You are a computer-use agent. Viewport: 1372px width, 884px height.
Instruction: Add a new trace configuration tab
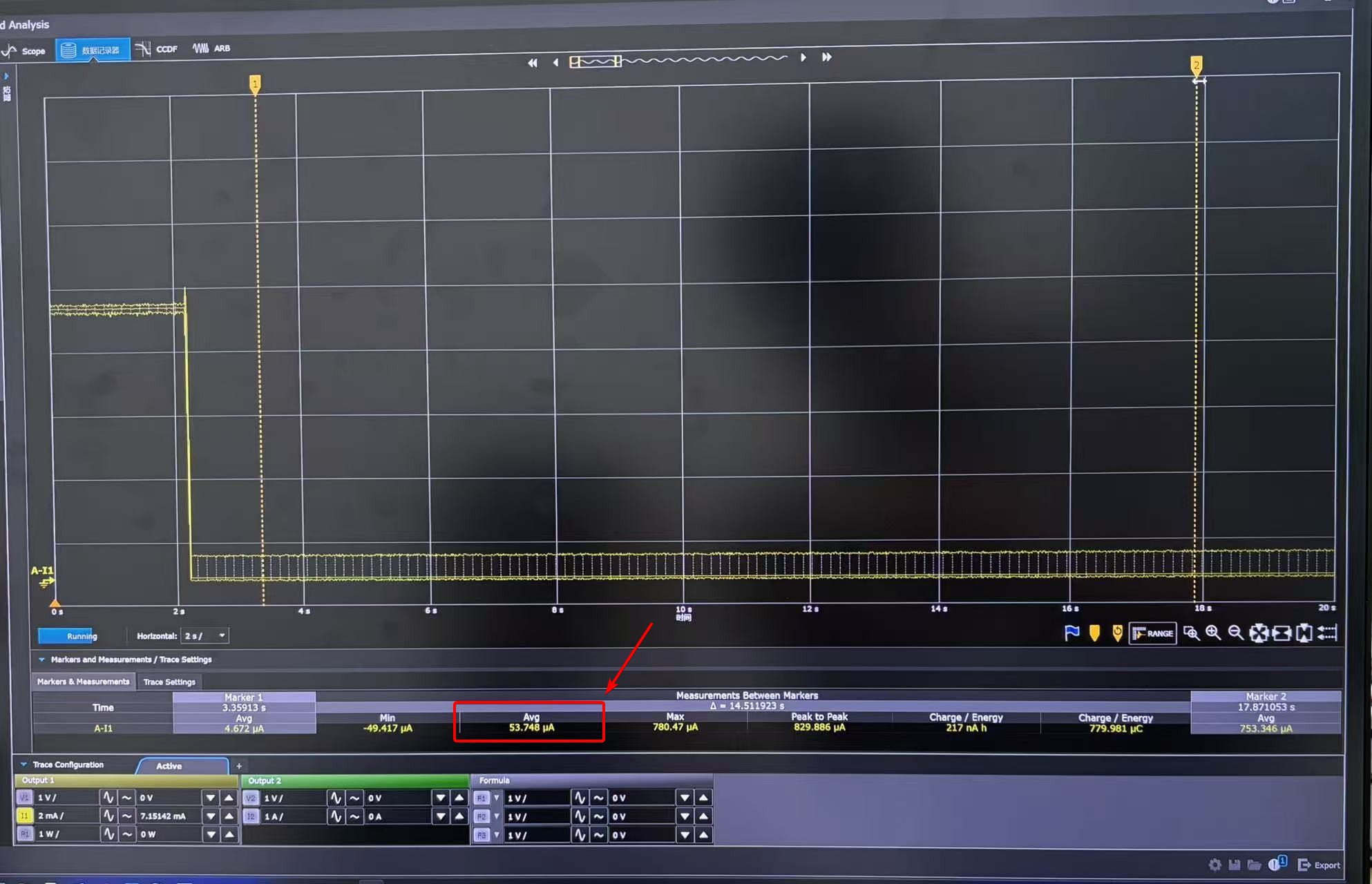click(x=239, y=766)
